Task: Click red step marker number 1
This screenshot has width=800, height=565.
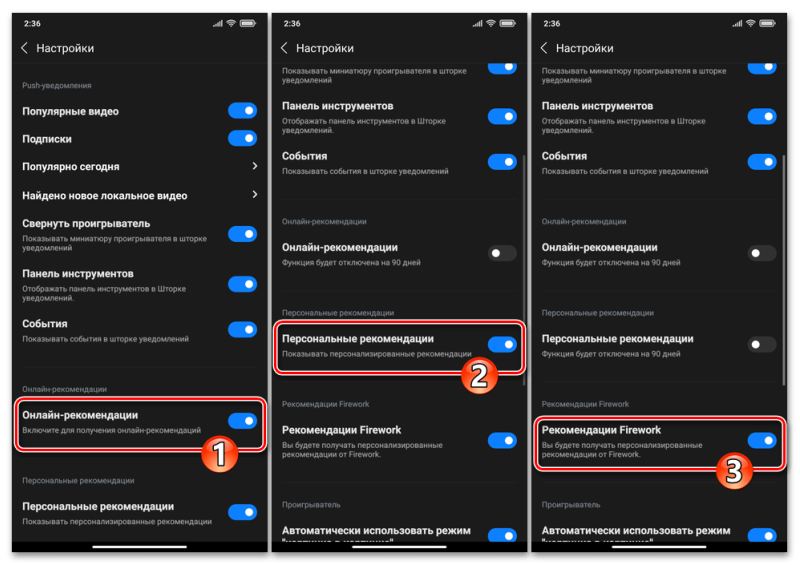Action: (219, 454)
